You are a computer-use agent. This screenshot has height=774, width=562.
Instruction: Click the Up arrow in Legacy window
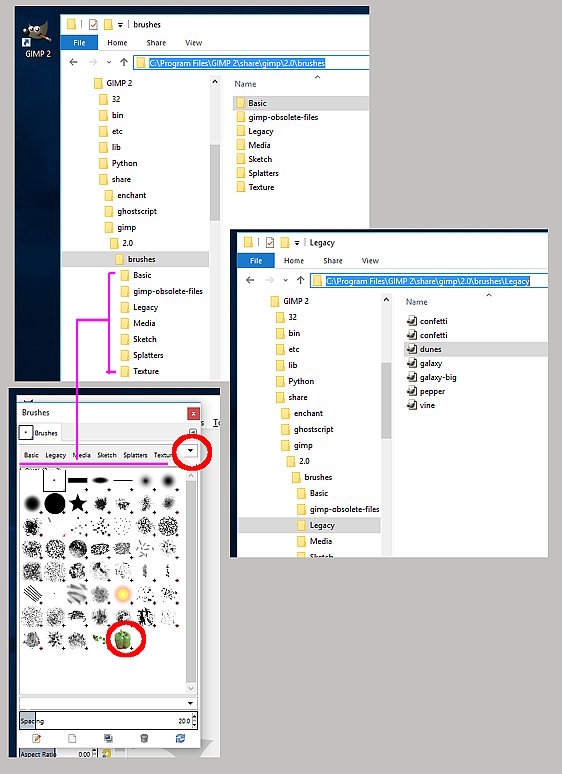click(x=300, y=280)
